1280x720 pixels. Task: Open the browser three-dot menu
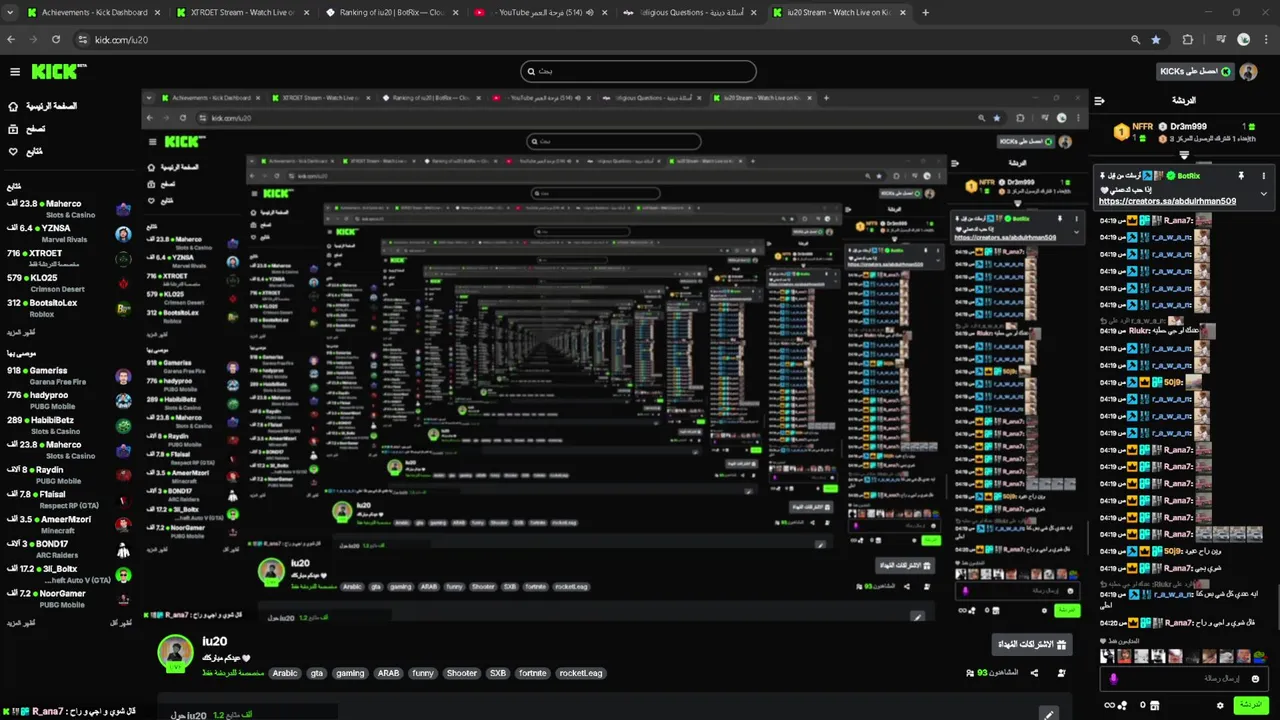tap(1266, 40)
